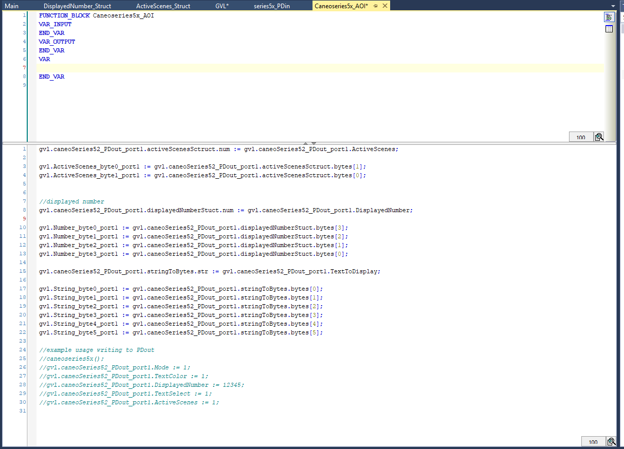624x449 pixels.
Task: Click the gvl.String_byte4_port1 line
Action: tap(181, 324)
